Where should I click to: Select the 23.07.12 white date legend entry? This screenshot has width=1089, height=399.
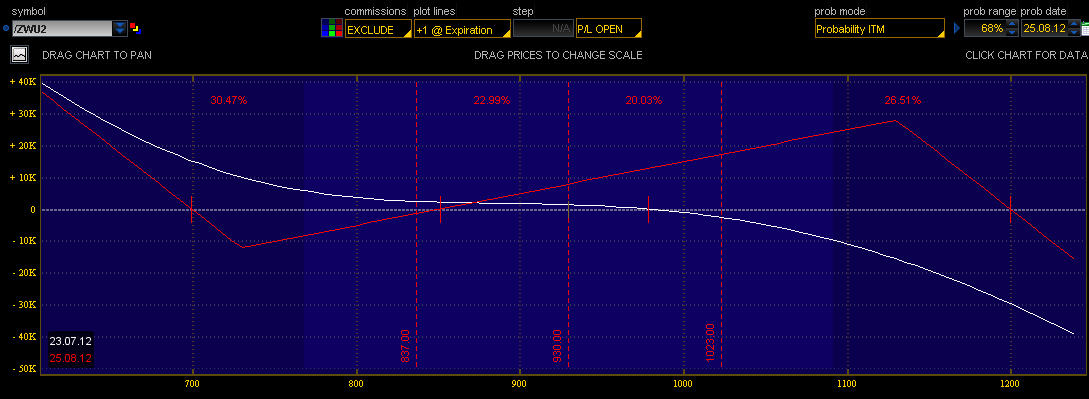(x=70, y=341)
